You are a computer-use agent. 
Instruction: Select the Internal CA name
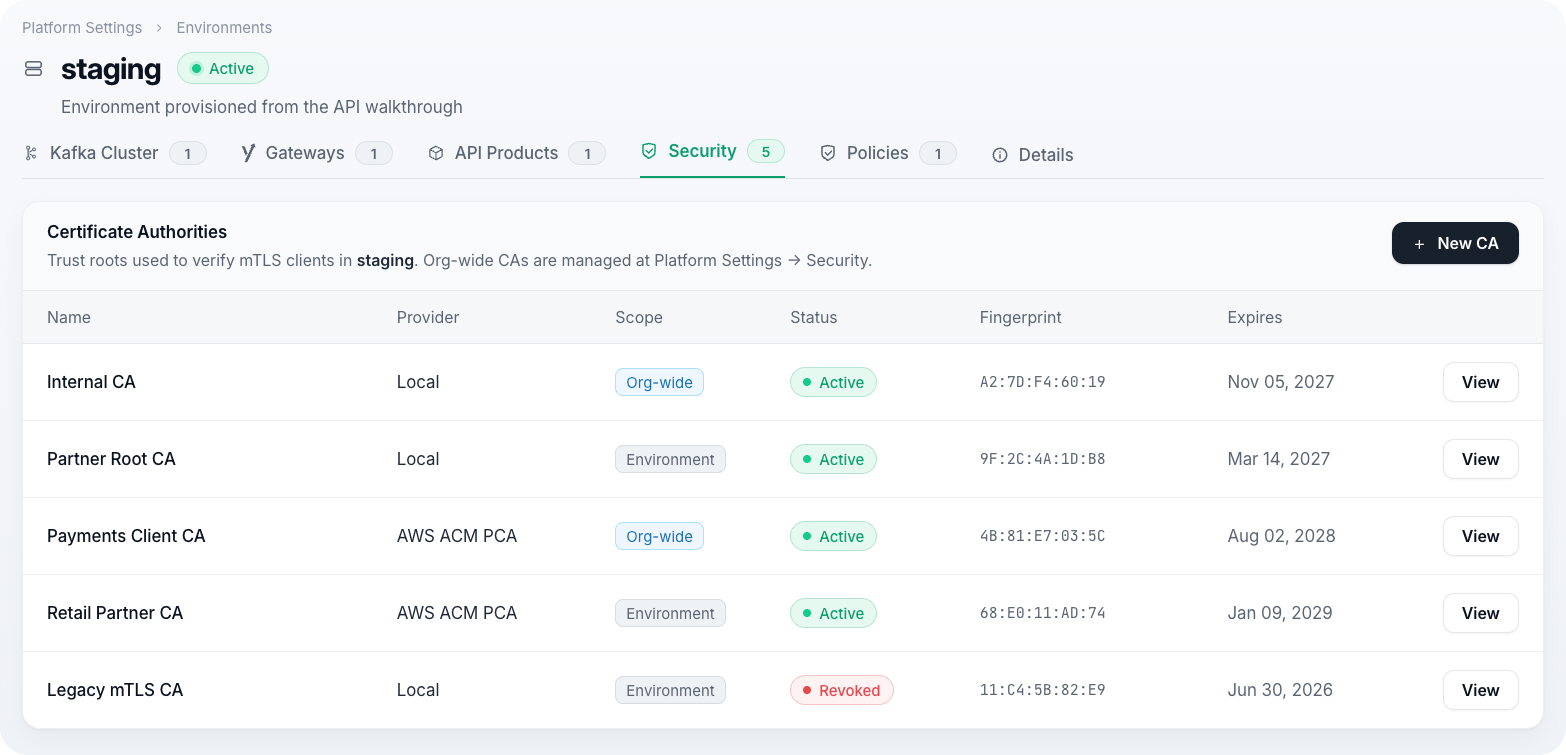(91, 382)
